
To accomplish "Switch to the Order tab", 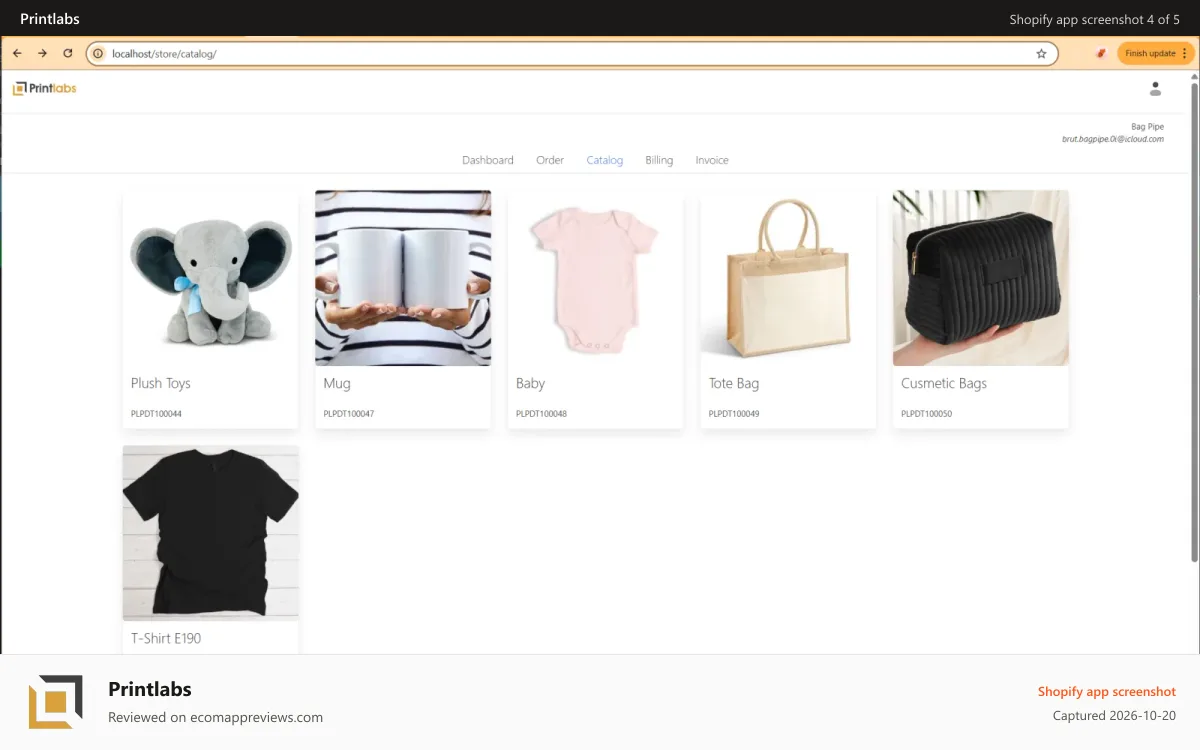I will tap(550, 160).
